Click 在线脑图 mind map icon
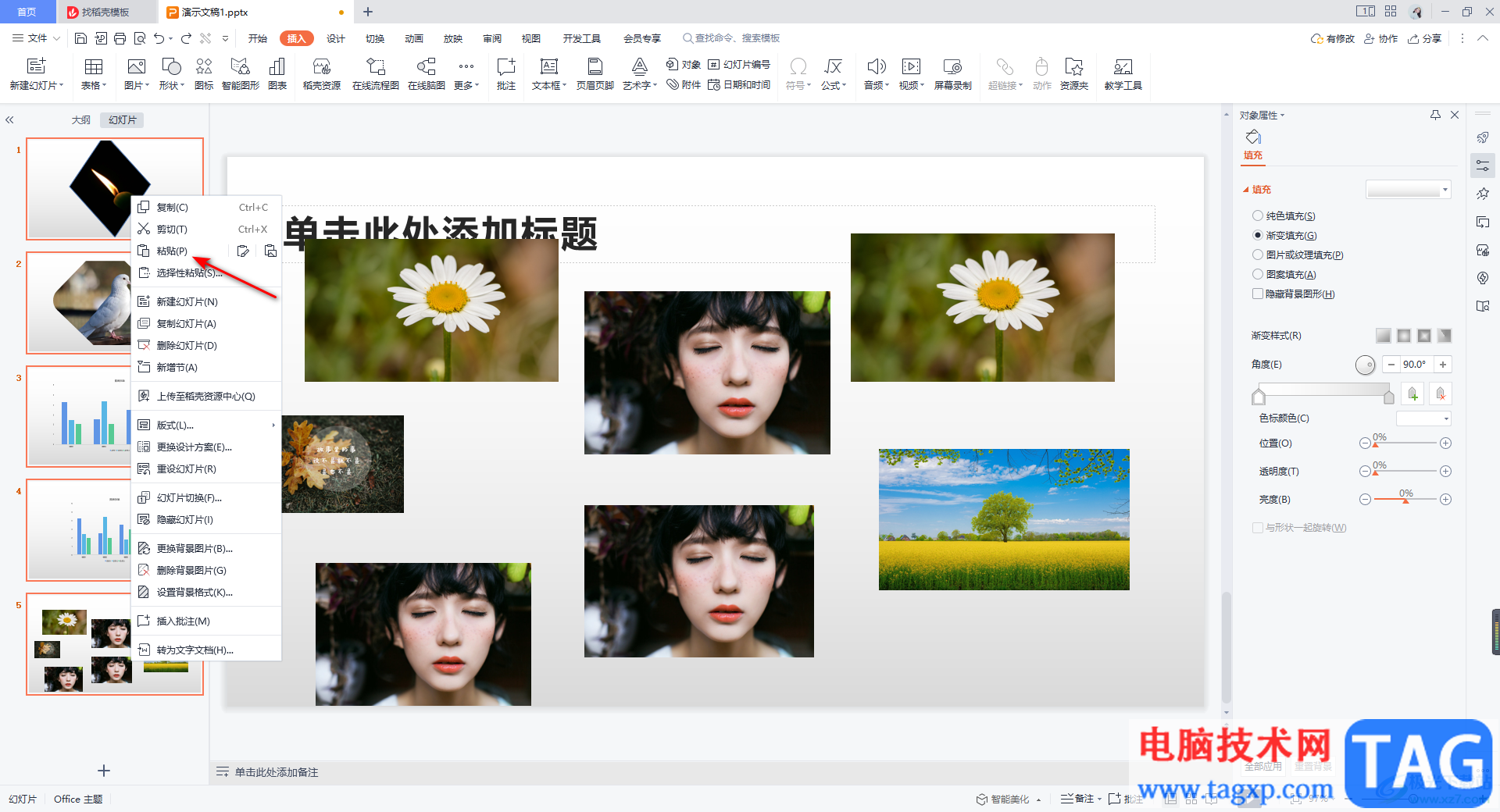 (427, 73)
